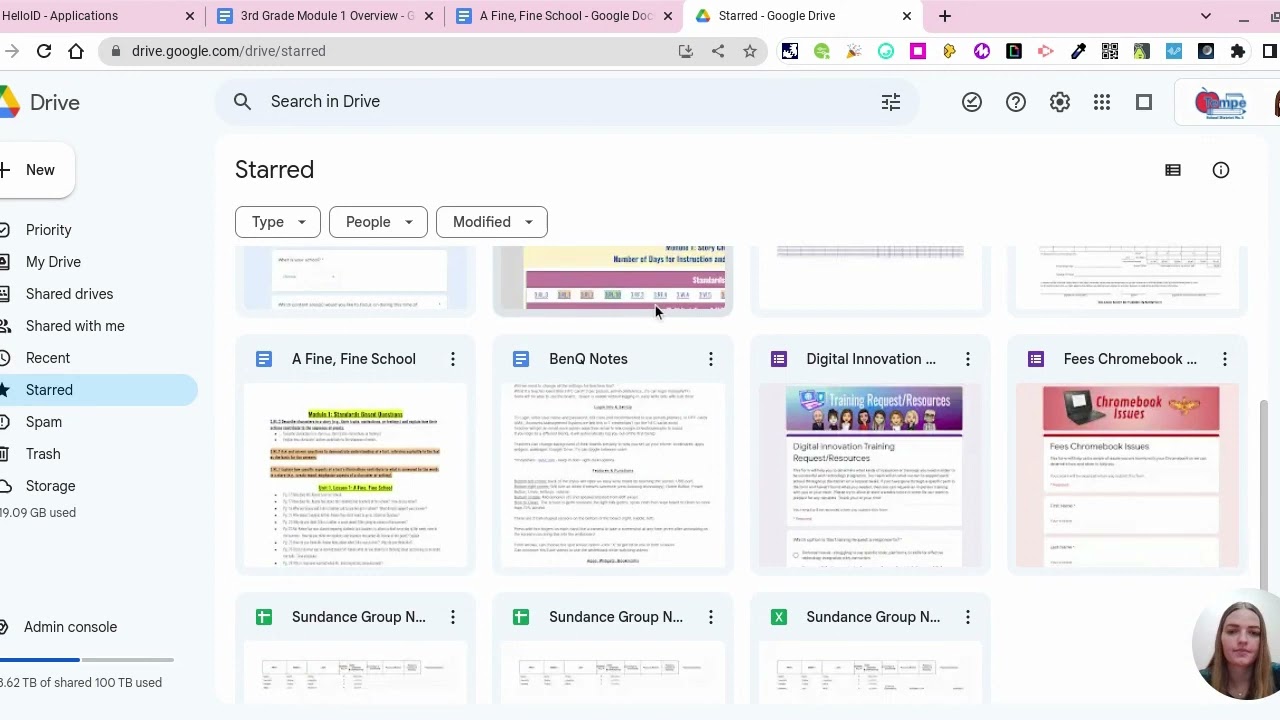This screenshot has width=1280, height=720.
Task: Open Drive Settings gear icon
Action: (1060, 102)
